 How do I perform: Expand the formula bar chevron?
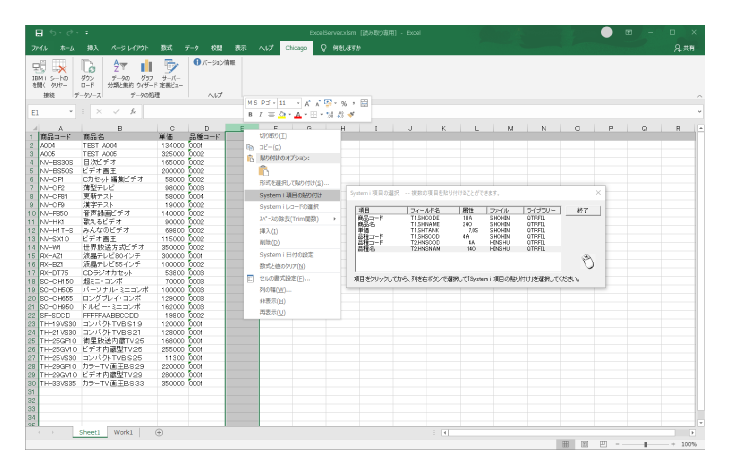click(699, 112)
